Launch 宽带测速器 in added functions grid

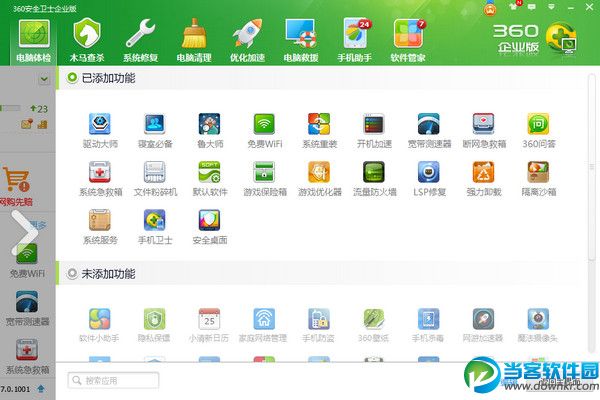coord(429,131)
